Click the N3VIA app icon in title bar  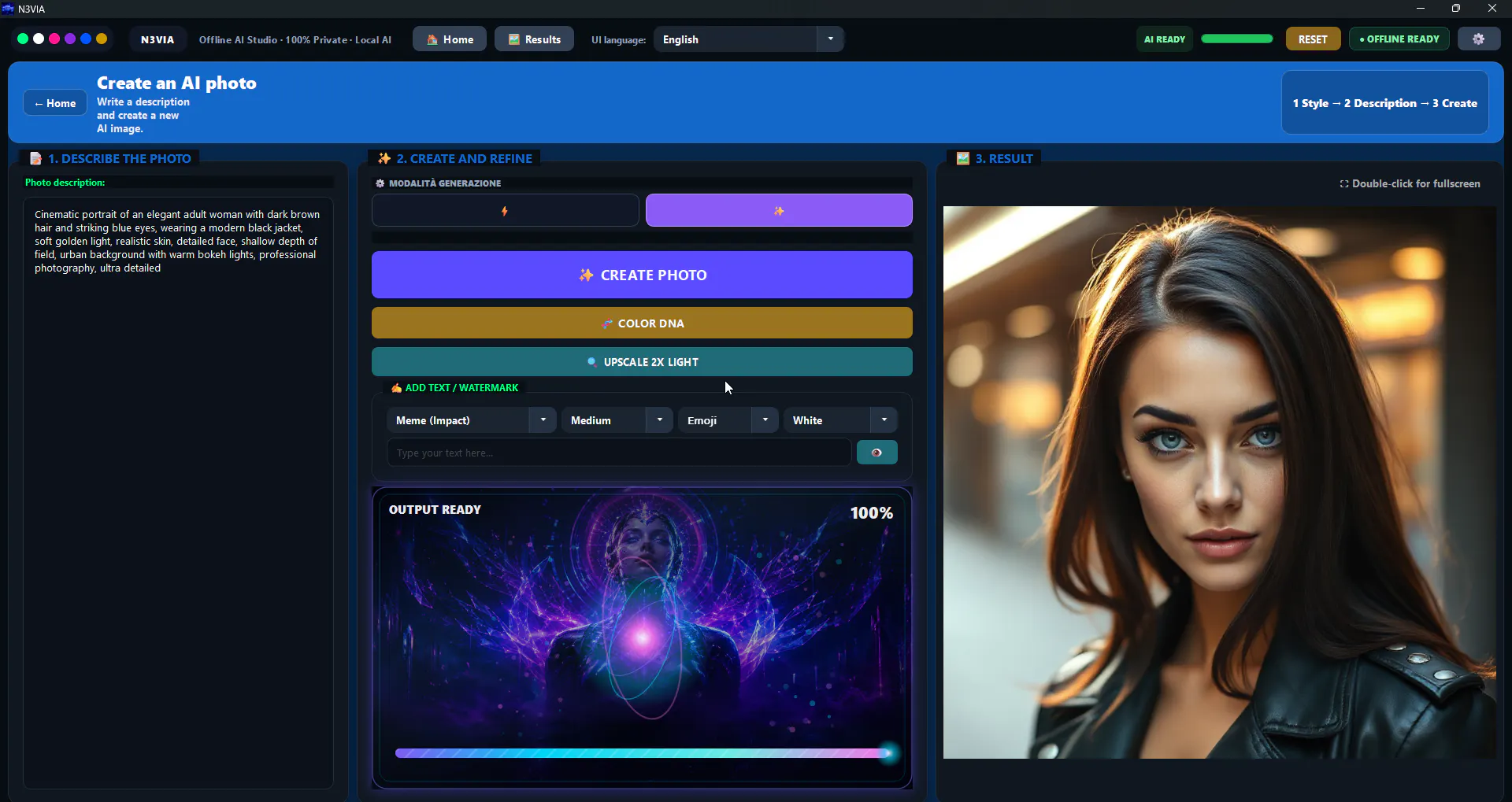(x=9, y=9)
